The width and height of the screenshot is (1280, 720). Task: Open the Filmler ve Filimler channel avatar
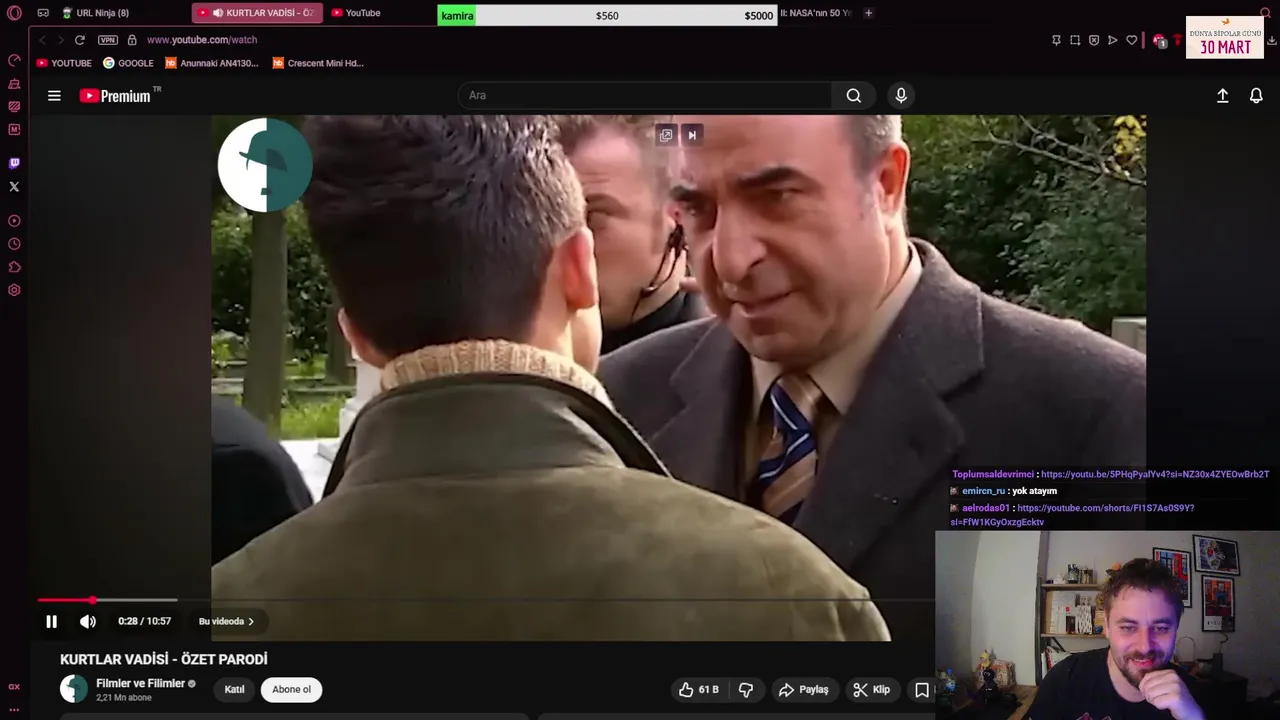click(x=74, y=689)
